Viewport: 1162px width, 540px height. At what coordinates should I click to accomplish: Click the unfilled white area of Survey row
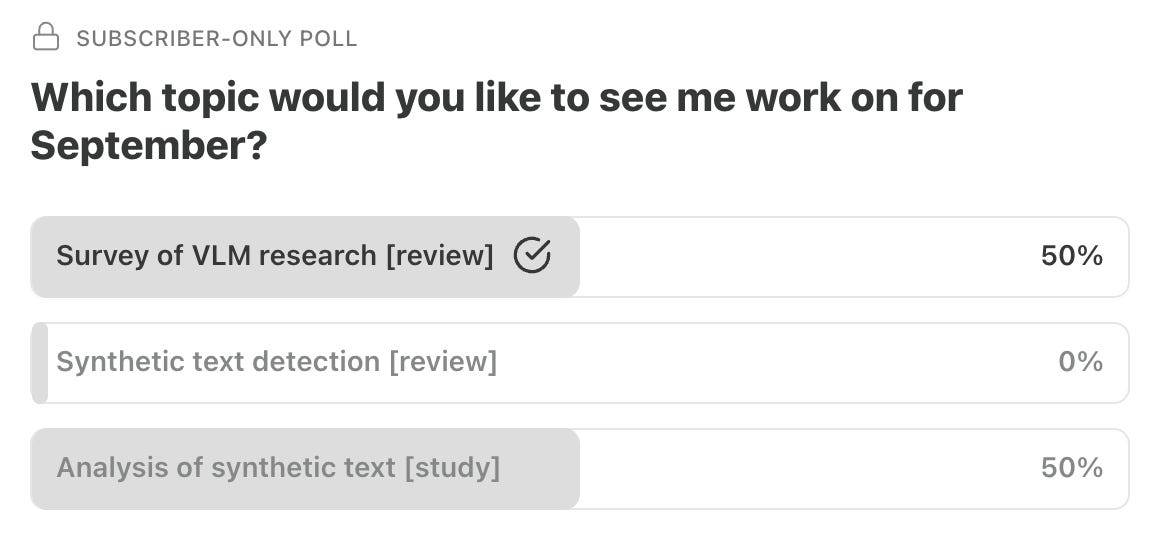[800, 257]
